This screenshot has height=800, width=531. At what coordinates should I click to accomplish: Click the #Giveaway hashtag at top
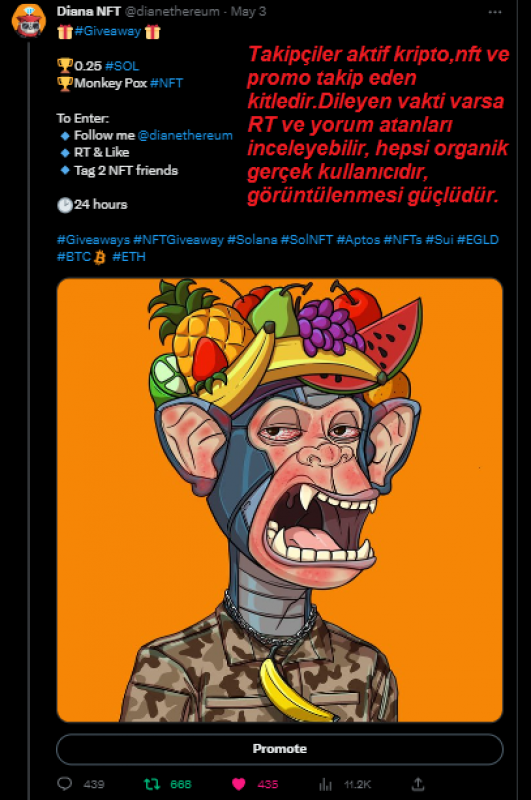[x=108, y=31]
